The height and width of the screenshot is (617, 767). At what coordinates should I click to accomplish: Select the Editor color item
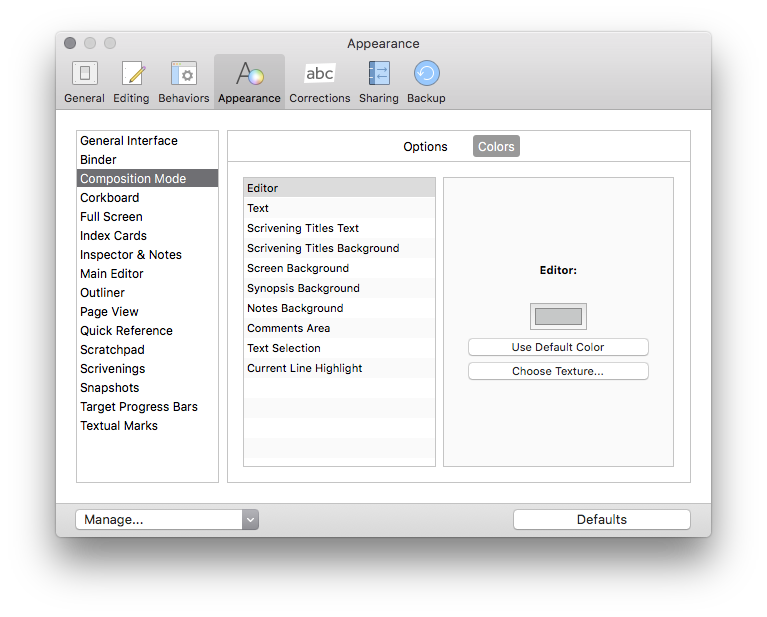tap(339, 188)
